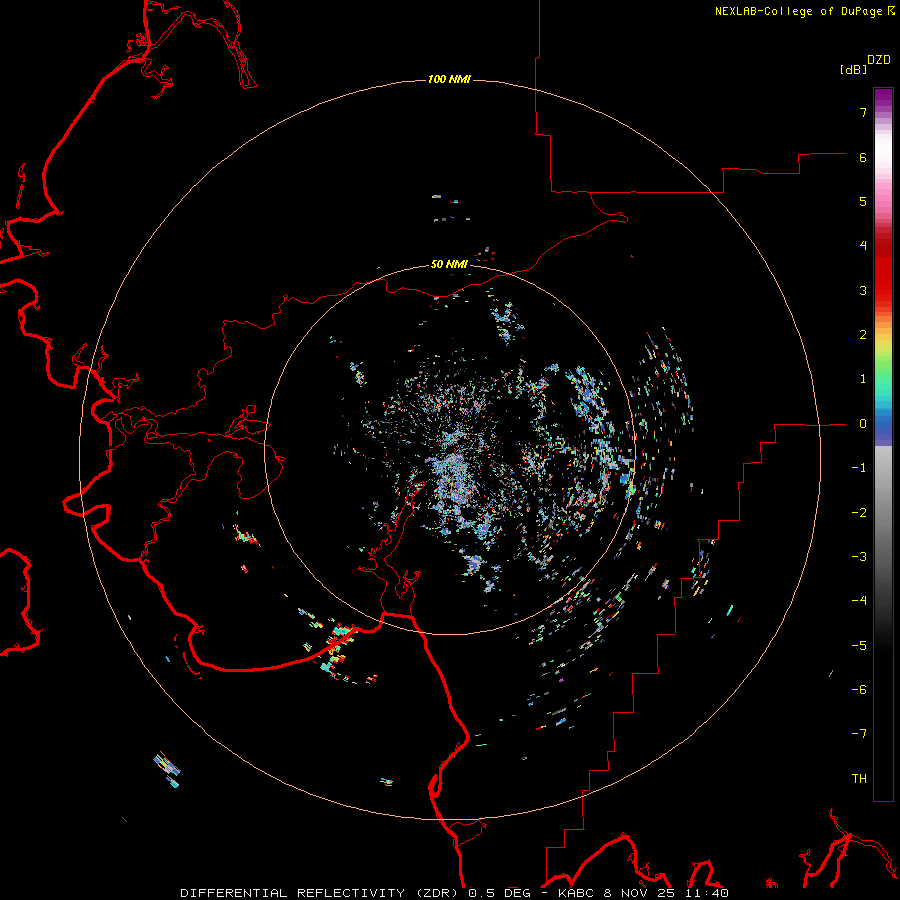The height and width of the screenshot is (900, 900).
Task: Click the -1 value on the color scale
Action: 859,468
